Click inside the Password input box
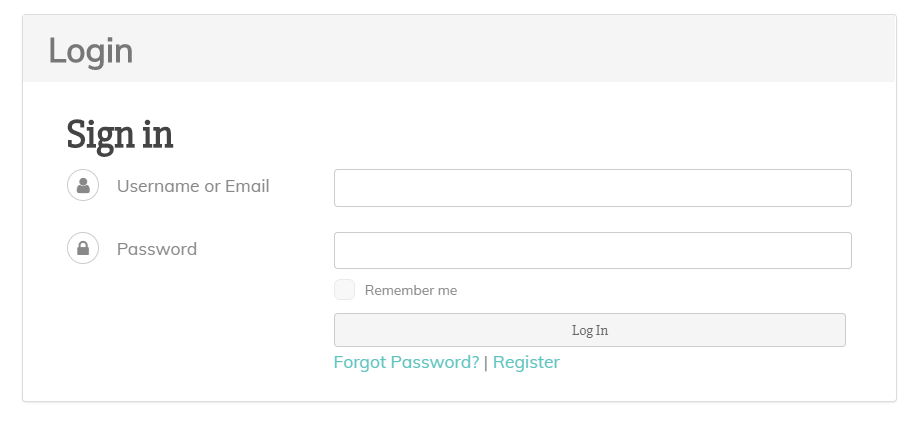Viewport: 921px width, 427px height. [x=592, y=251]
